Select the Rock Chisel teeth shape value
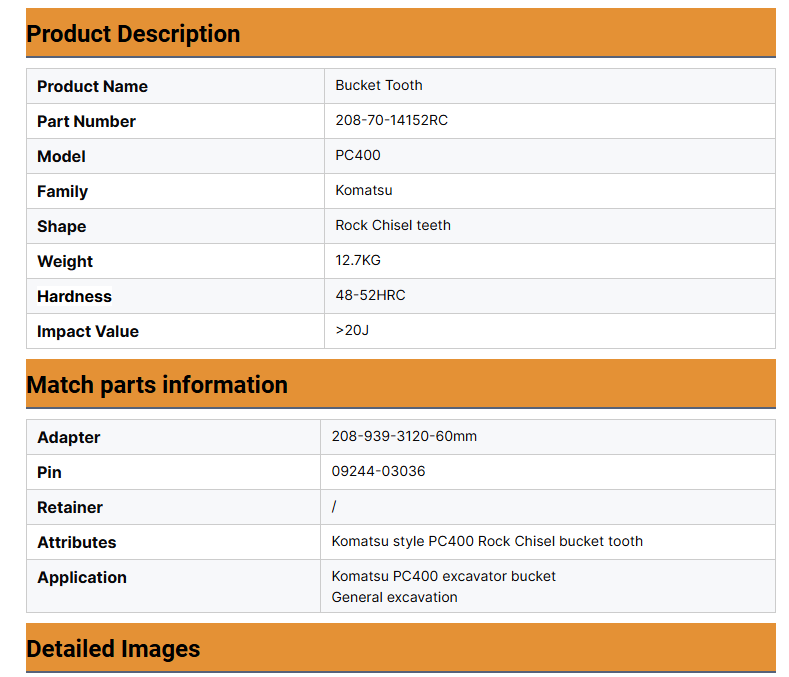The width and height of the screenshot is (789, 677). pyautogui.click(x=393, y=226)
